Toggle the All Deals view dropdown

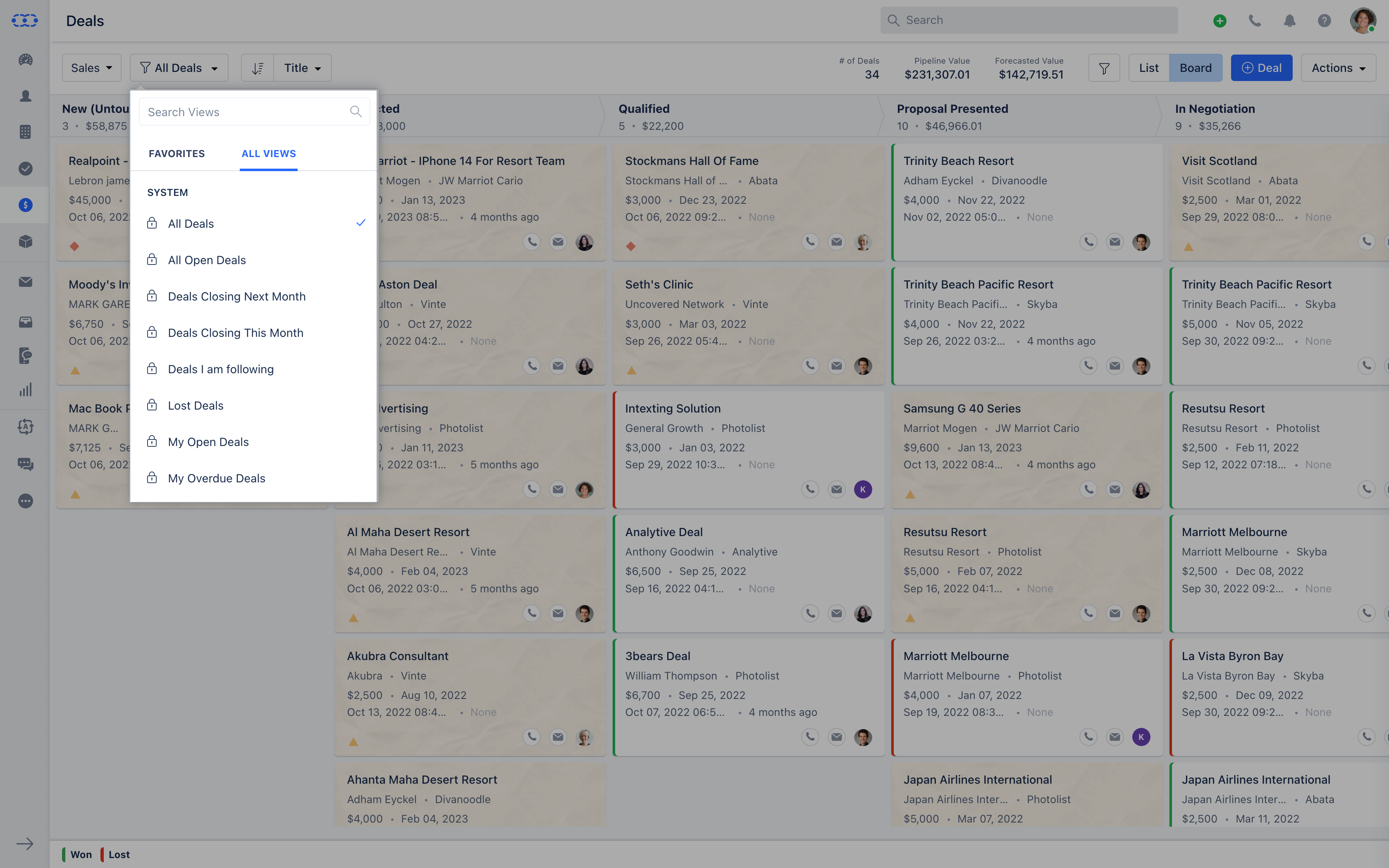tap(179, 68)
